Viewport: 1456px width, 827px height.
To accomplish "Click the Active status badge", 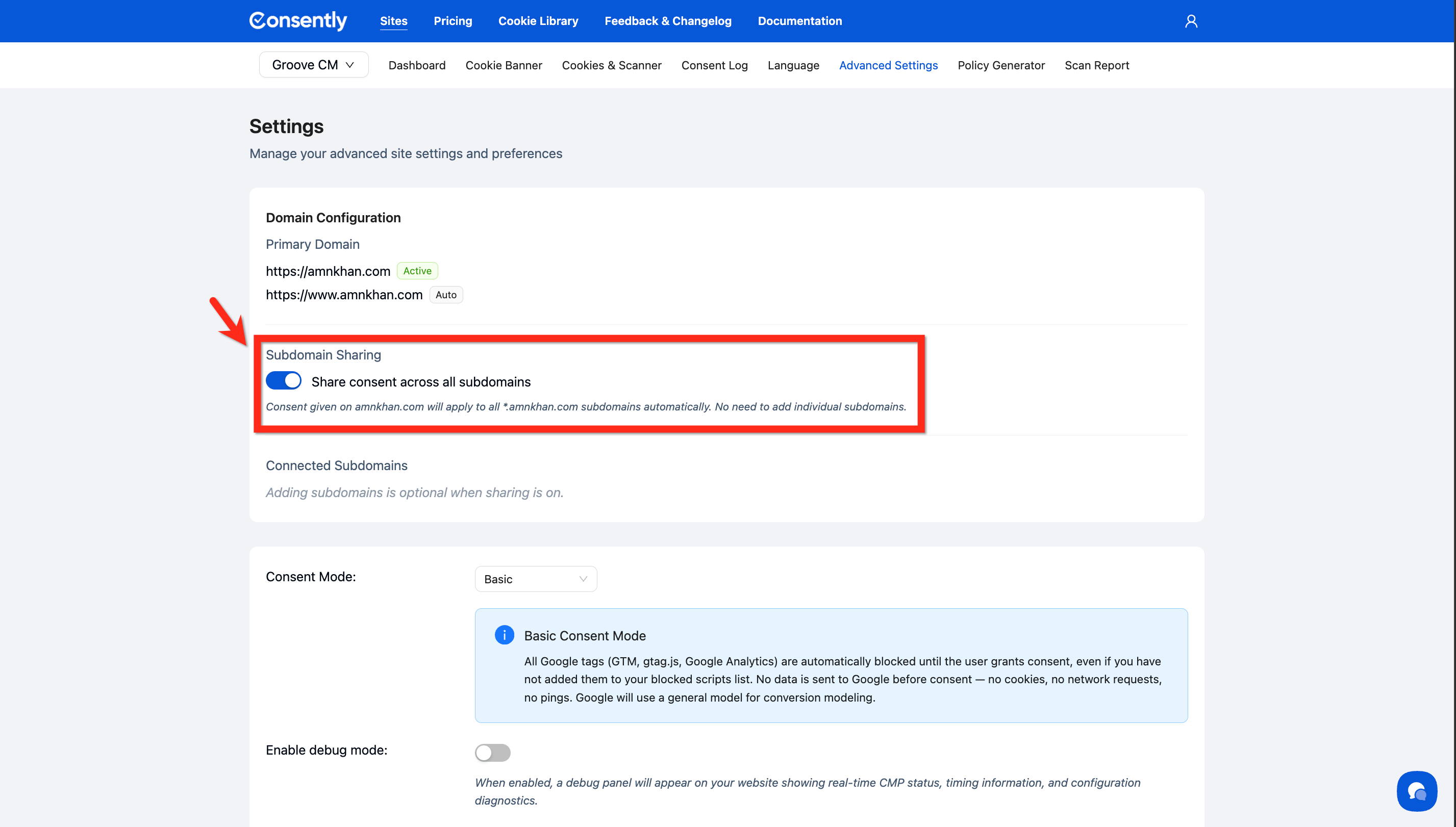I will [417, 271].
